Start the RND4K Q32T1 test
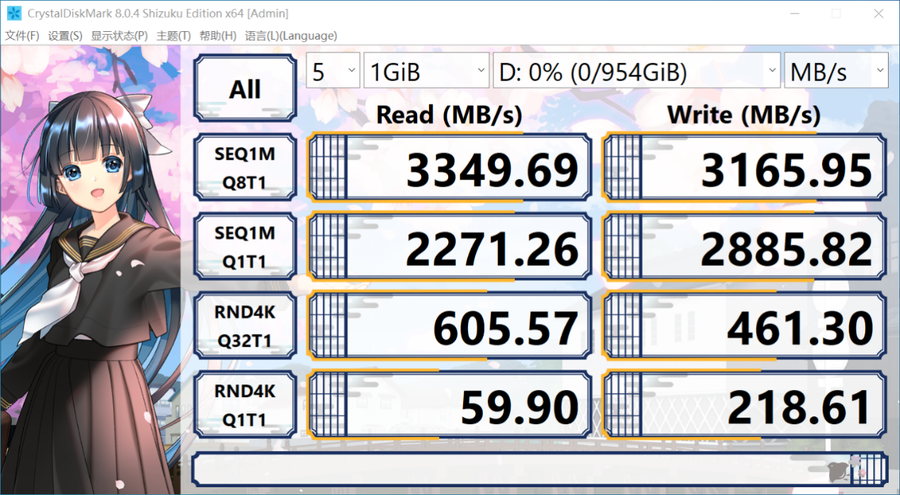This screenshot has width=900, height=495. click(245, 326)
